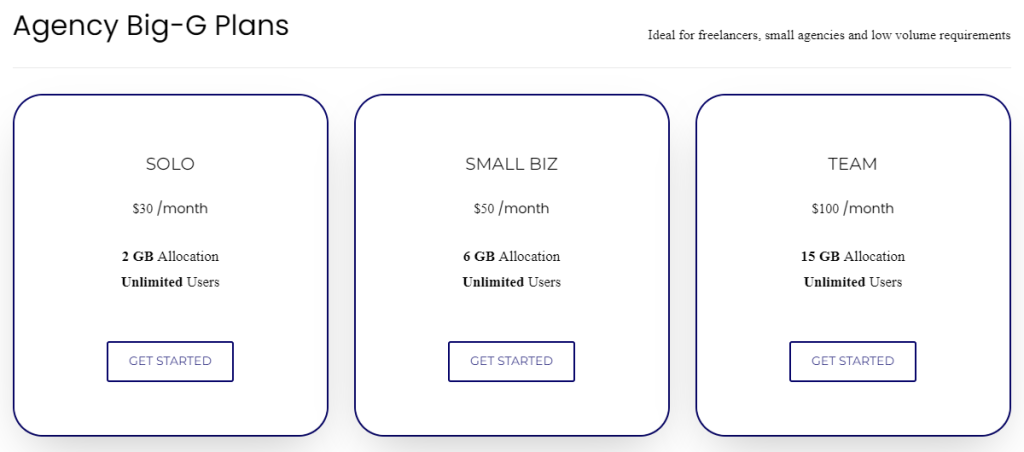This screenshot has height=452, width=1024.
Task: Click Unlimited Users in the Team card
Action: 852,282
